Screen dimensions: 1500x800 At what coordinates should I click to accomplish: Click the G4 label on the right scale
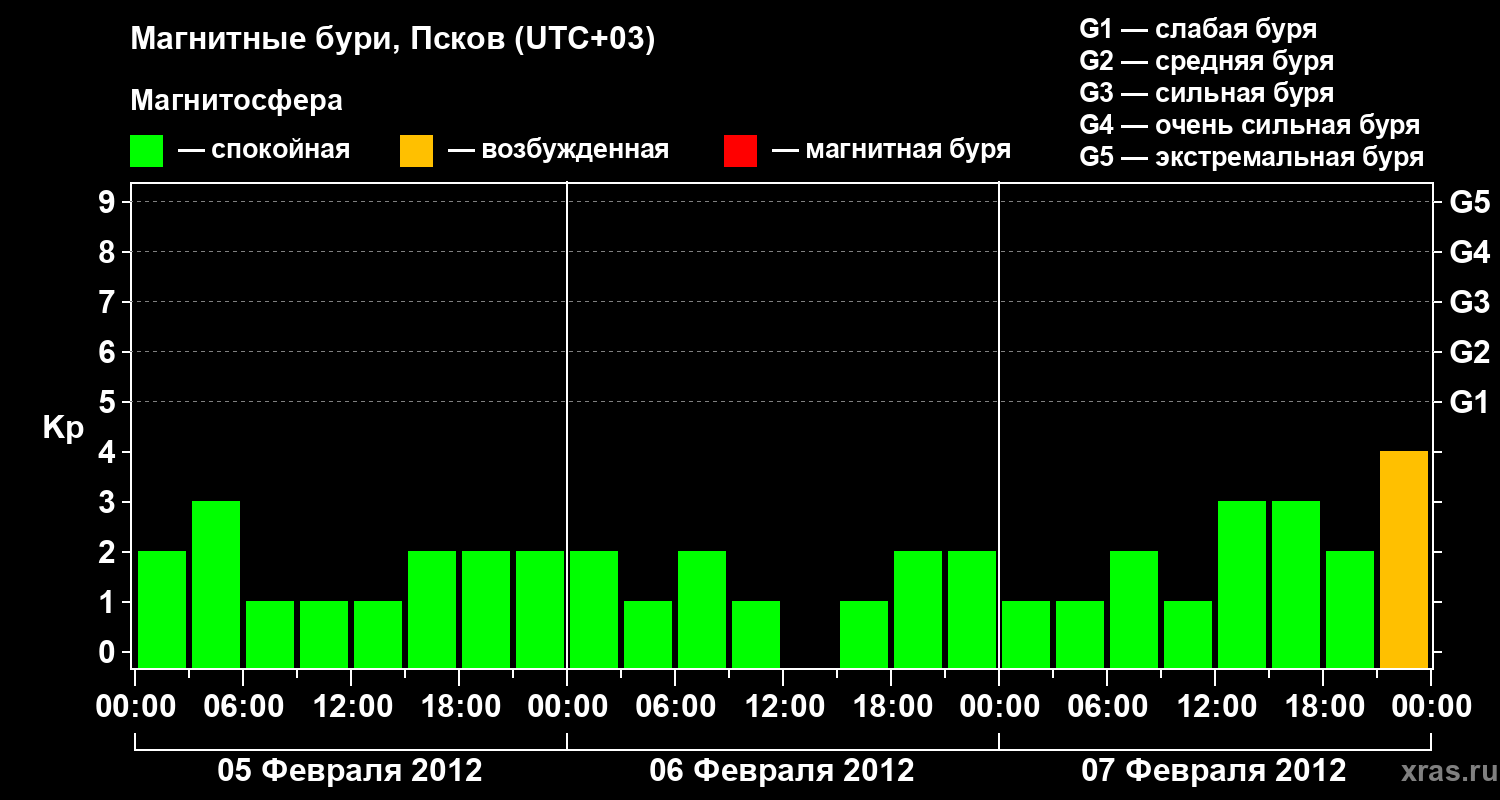[1469, 252]
